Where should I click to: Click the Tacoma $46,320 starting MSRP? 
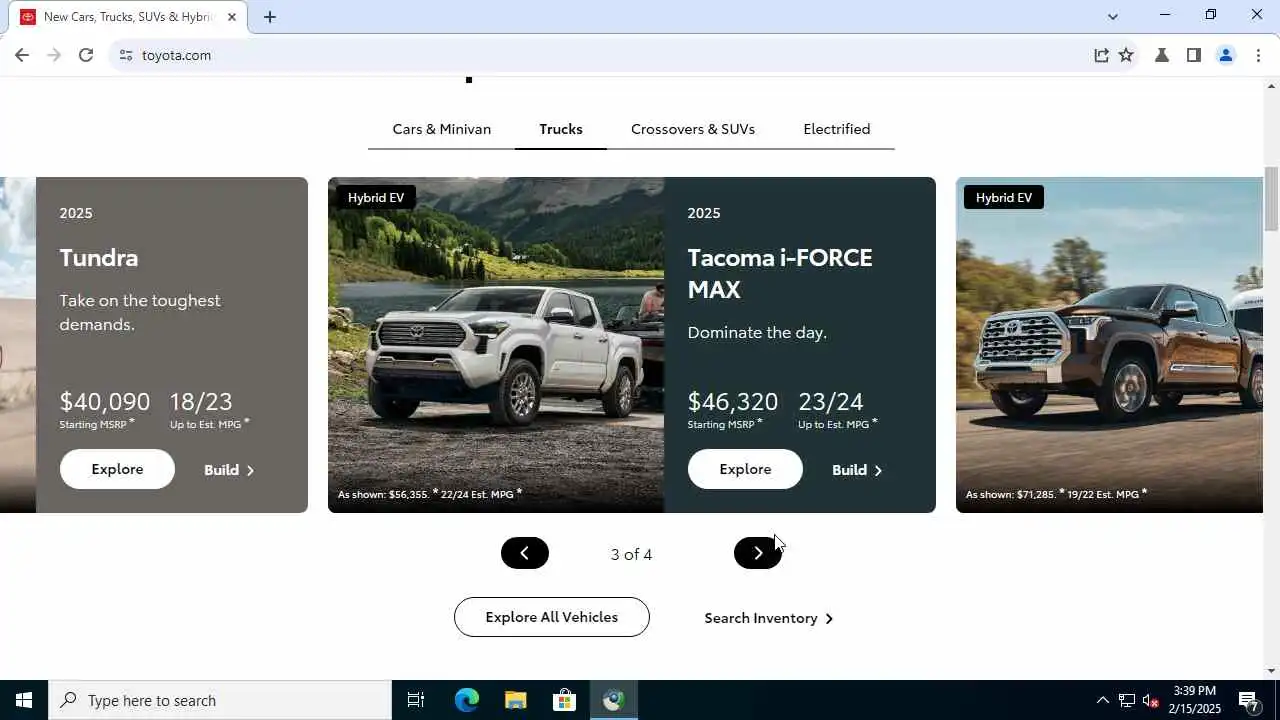pos(733,402)
